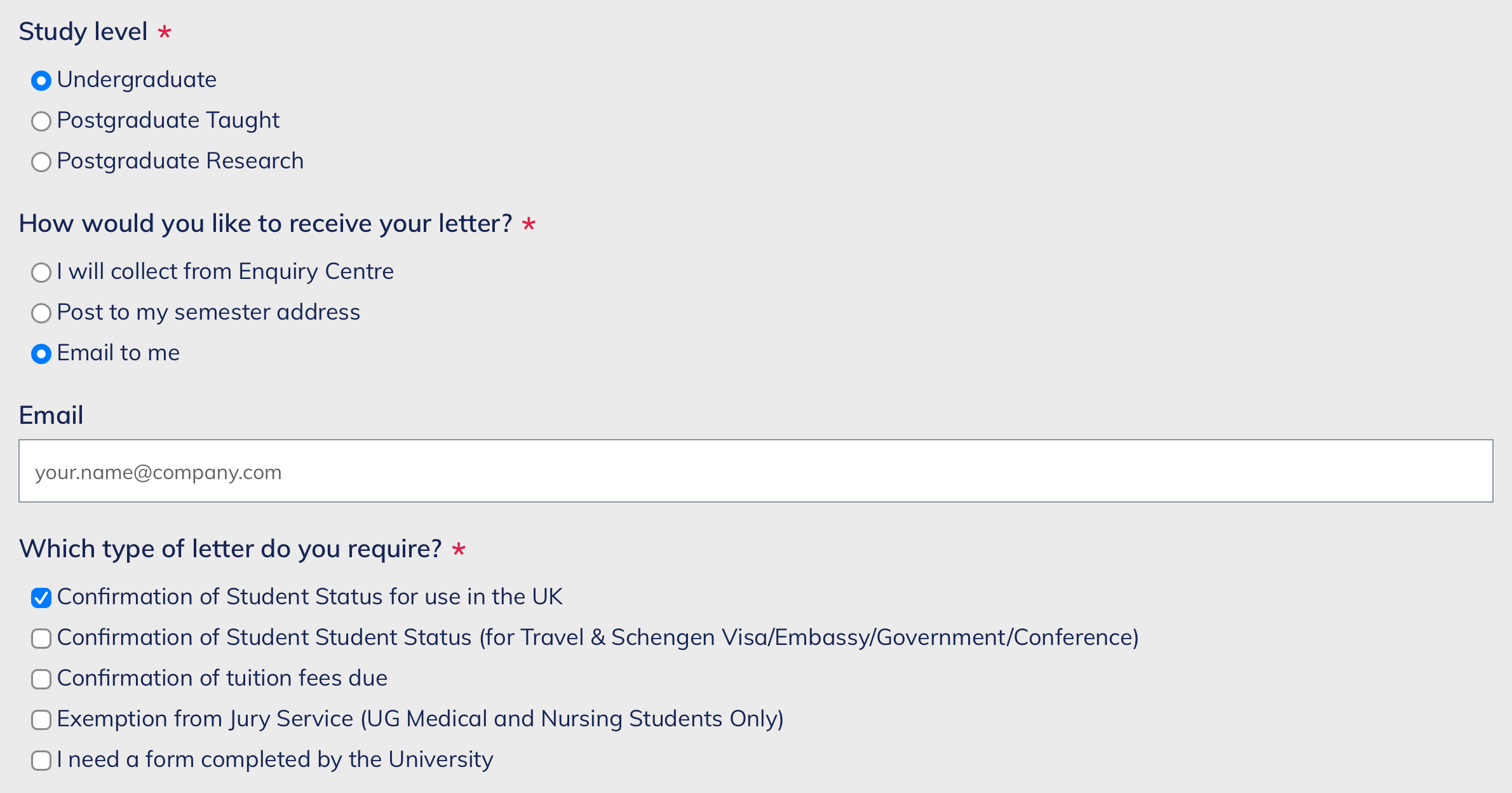Click the 'Email' field label
Image resolution: width=1512 pixels, height=793 pixels.
pos(51,415)
